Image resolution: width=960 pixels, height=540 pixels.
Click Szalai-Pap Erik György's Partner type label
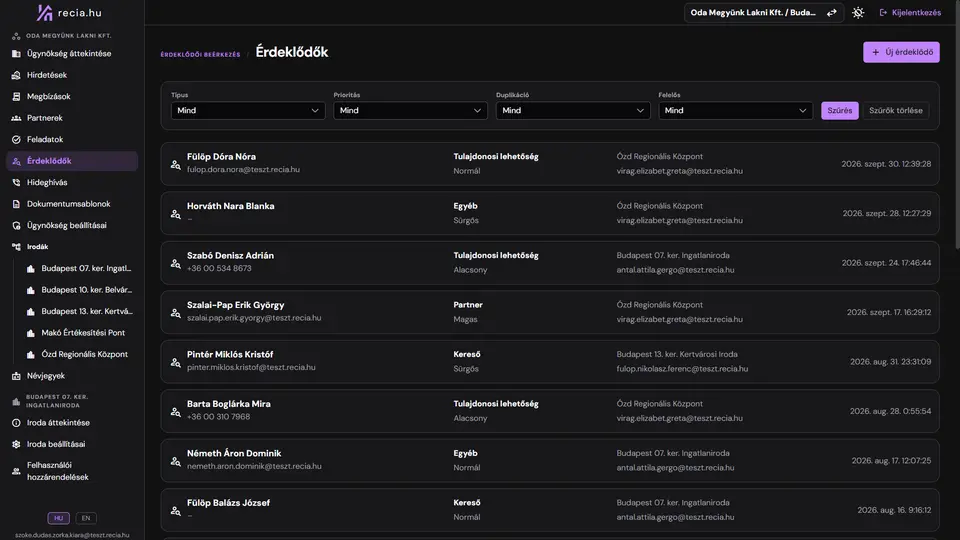pos(468,305)
